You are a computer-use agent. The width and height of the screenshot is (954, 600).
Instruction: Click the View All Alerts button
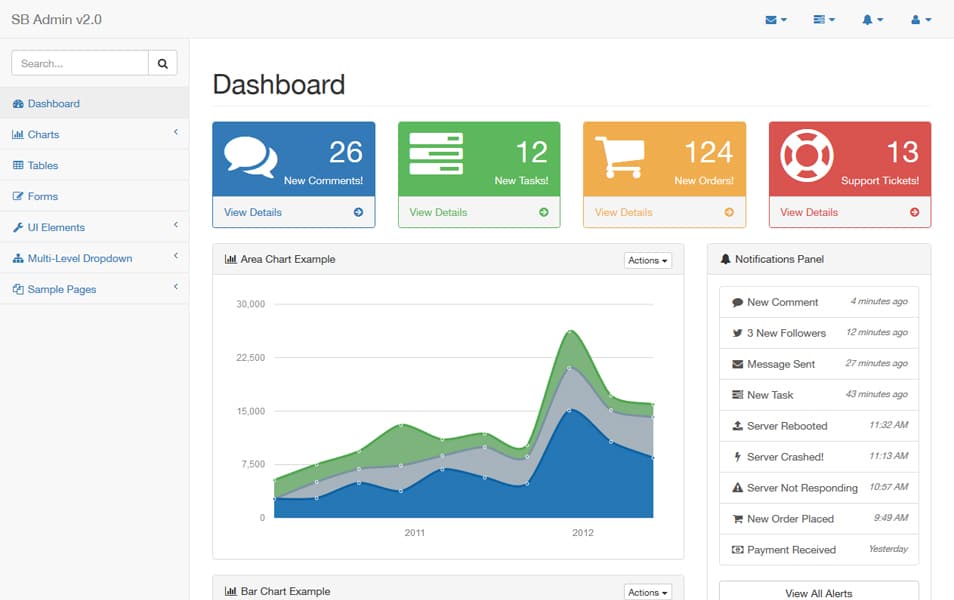(x=818, y=592)
